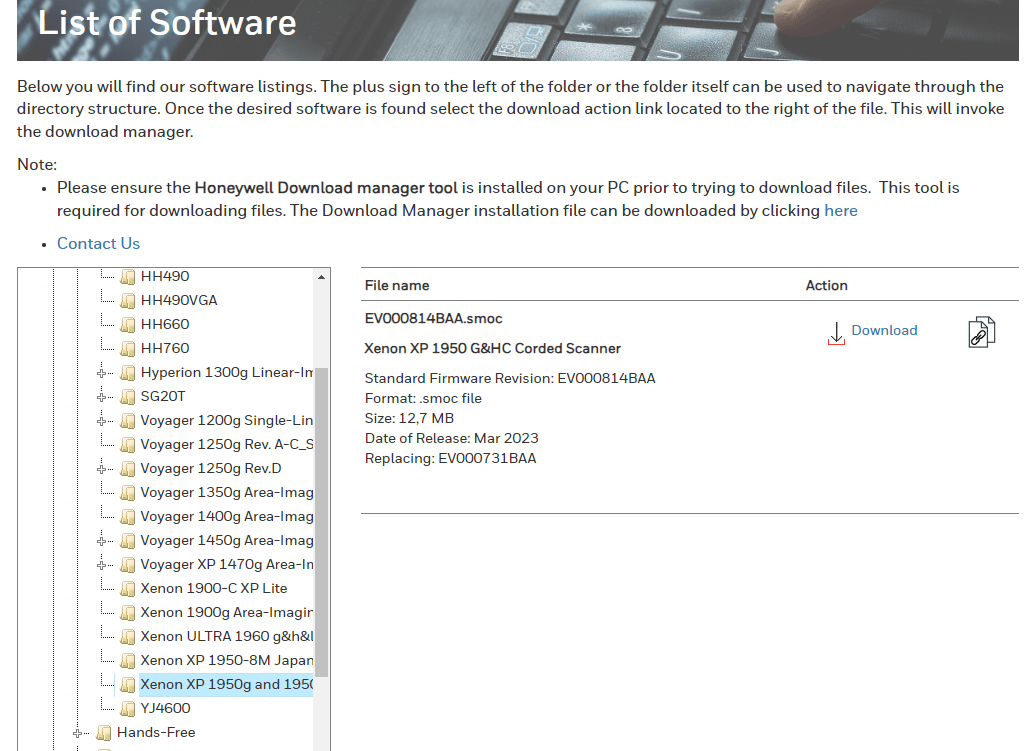This screenshot has height=751, width=1035.
Task: Click the SG20T folder icon
Action: (128, 397)
